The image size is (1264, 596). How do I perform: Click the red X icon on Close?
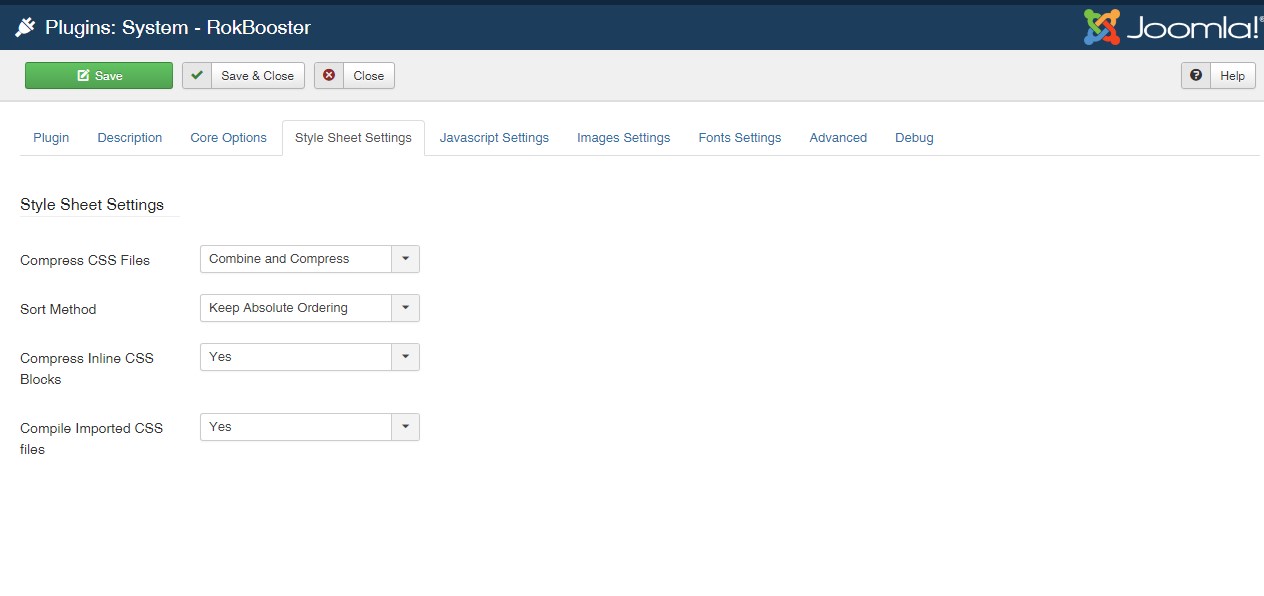pyautogui.click(x=329, y=76)
